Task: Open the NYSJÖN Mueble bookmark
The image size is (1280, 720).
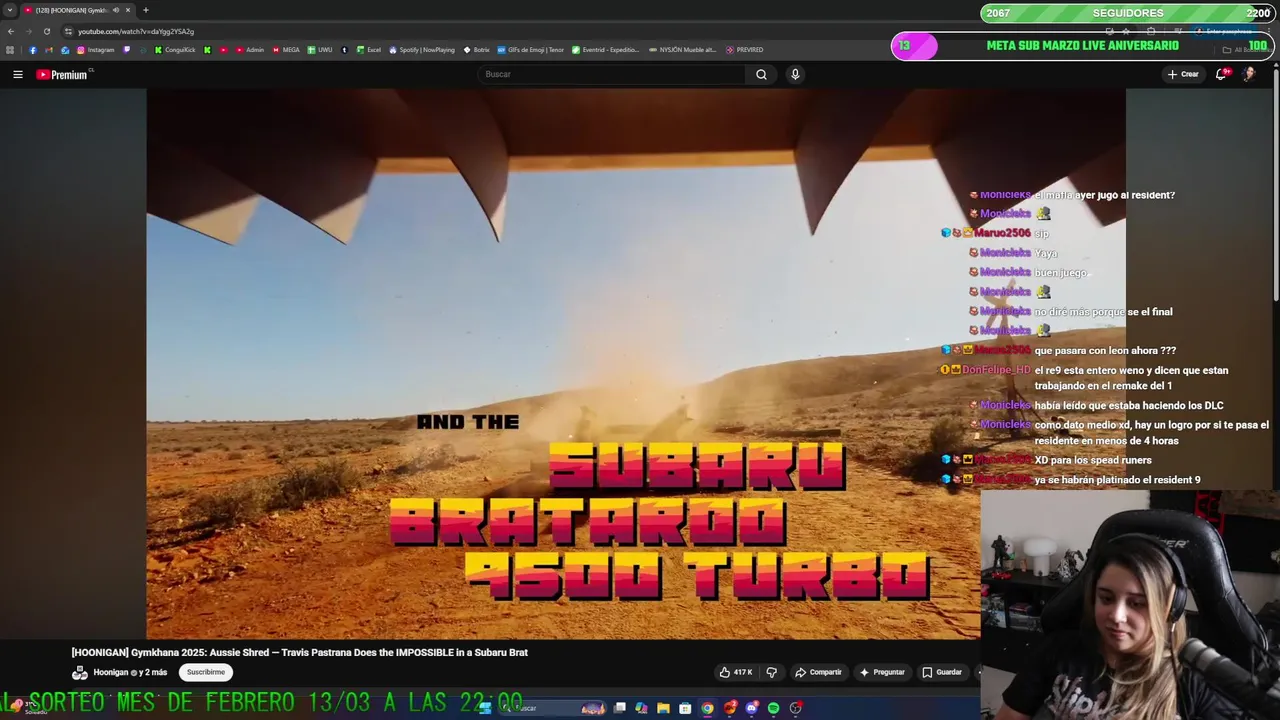Action: [x=684, y=50]
